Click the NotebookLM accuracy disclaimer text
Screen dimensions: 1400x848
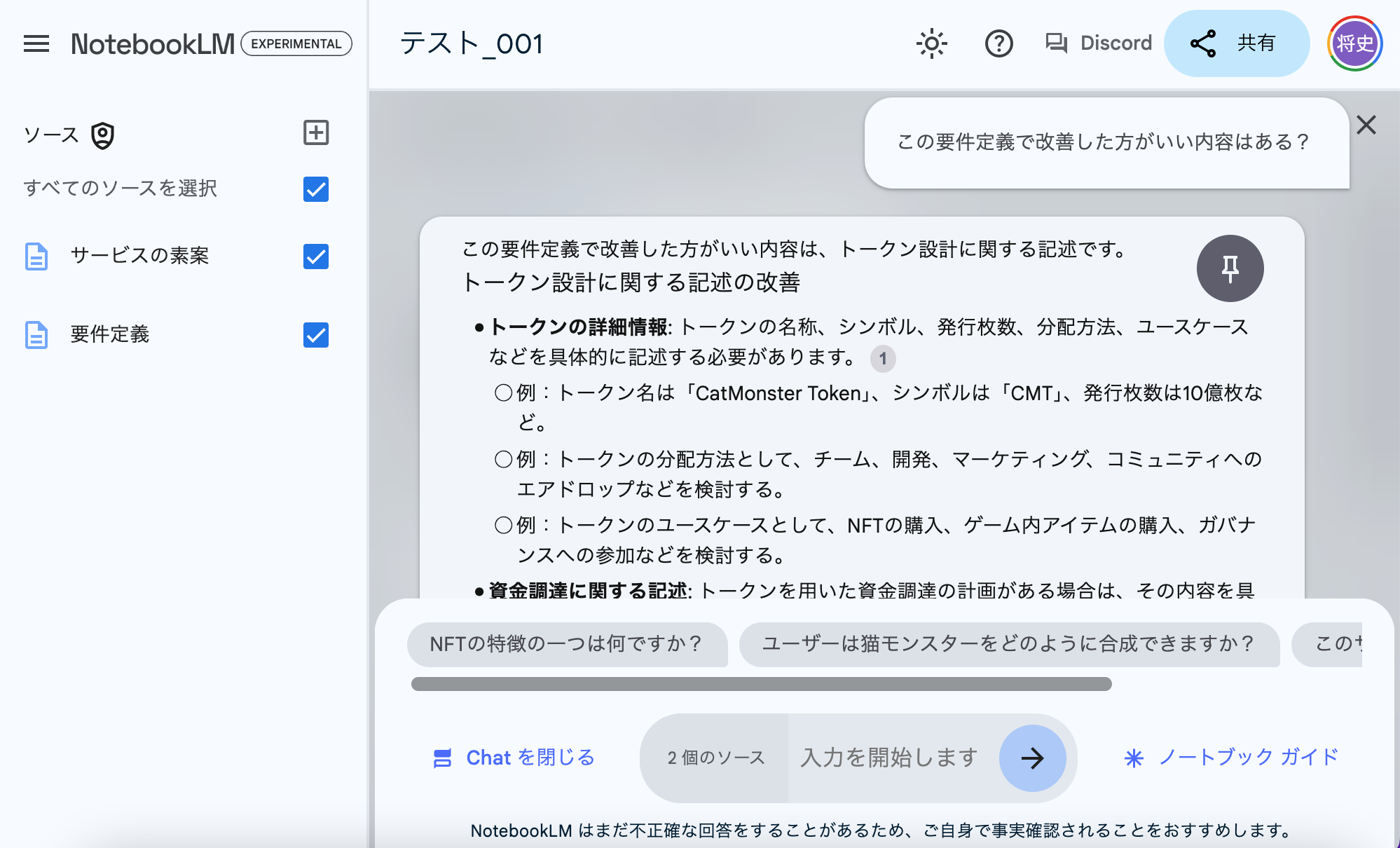pyautogui.click(x=883, y=830)
